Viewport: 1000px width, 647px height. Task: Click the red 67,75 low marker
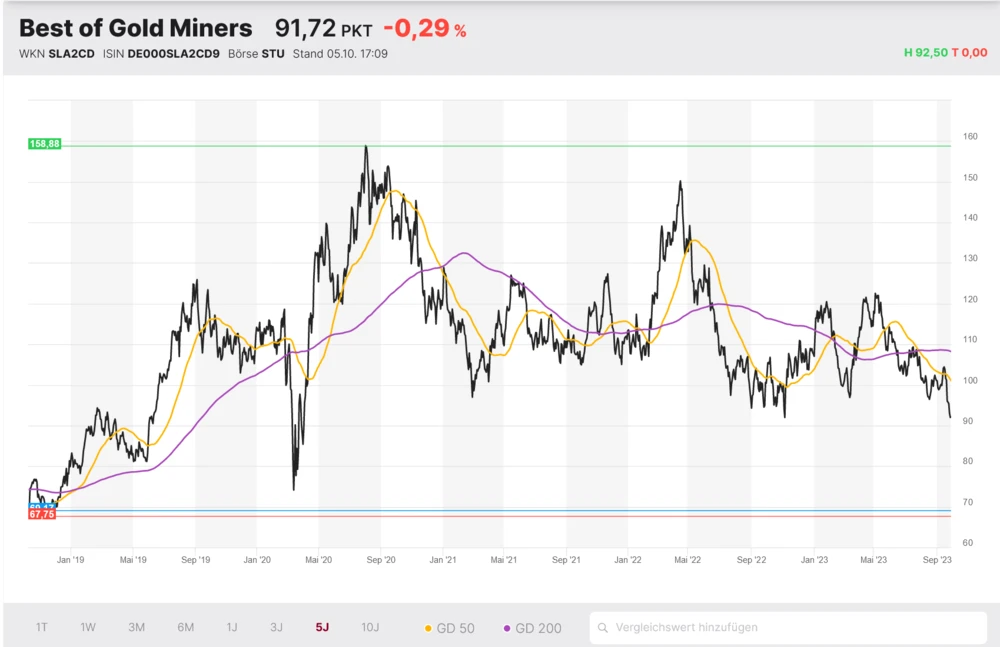(42, 515)
